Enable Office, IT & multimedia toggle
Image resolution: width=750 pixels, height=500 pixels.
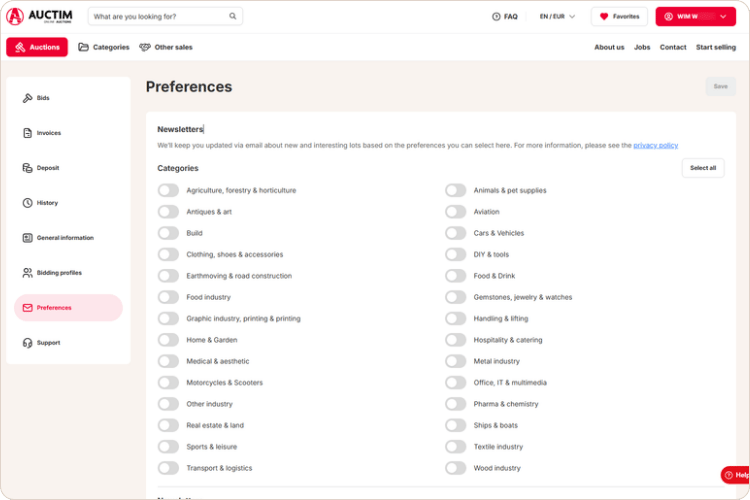pyautogui.click(x=455, y=382)
